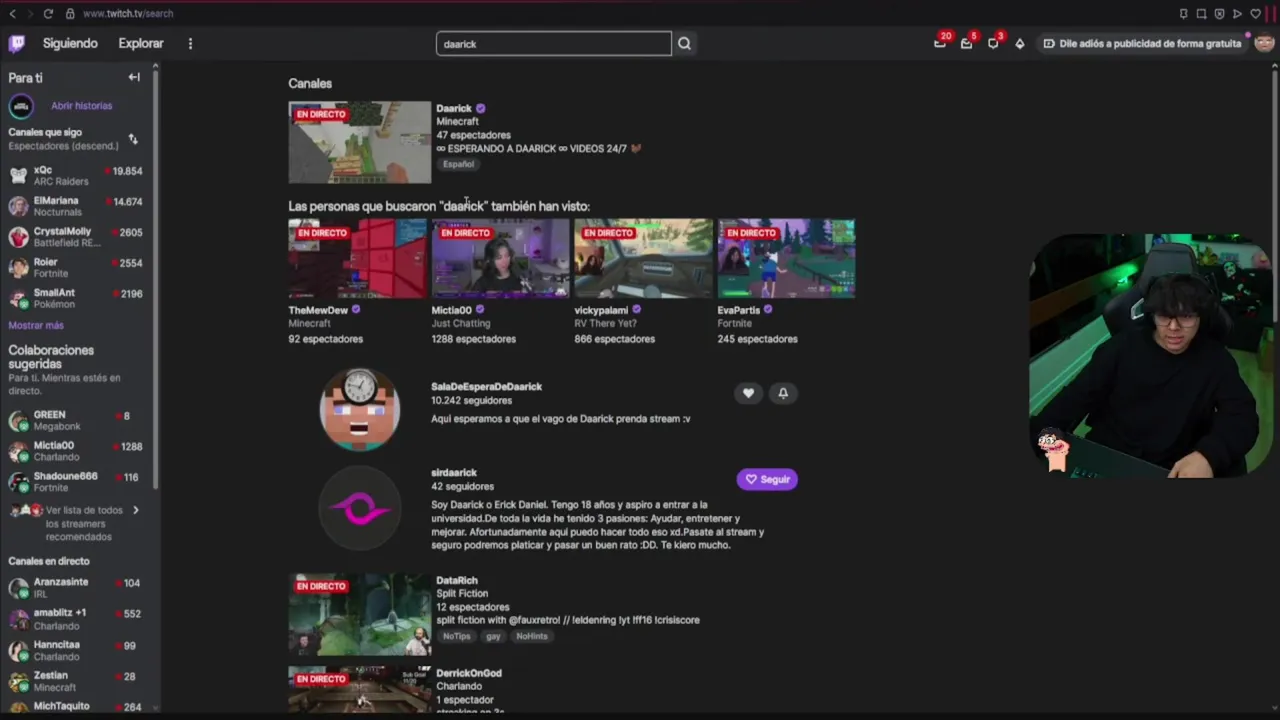
Task: Expand followed channels with Mostrar más
Action: click(x=36, y=325)
